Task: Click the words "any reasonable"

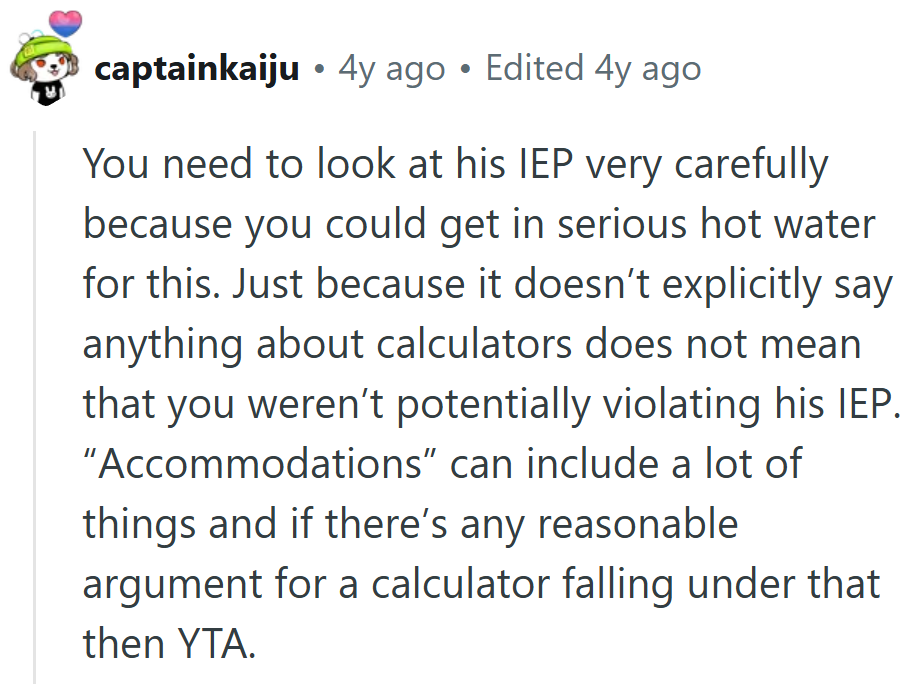Action: click(x=599, y=525)
